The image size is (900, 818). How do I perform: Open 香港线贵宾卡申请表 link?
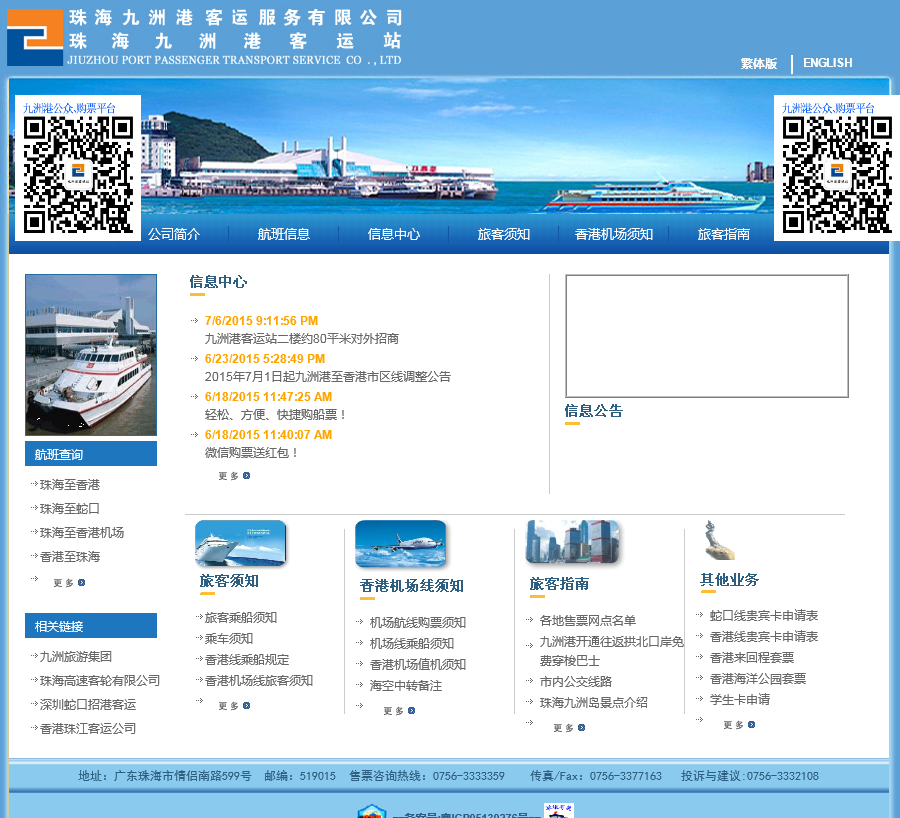tap(764, 637)
